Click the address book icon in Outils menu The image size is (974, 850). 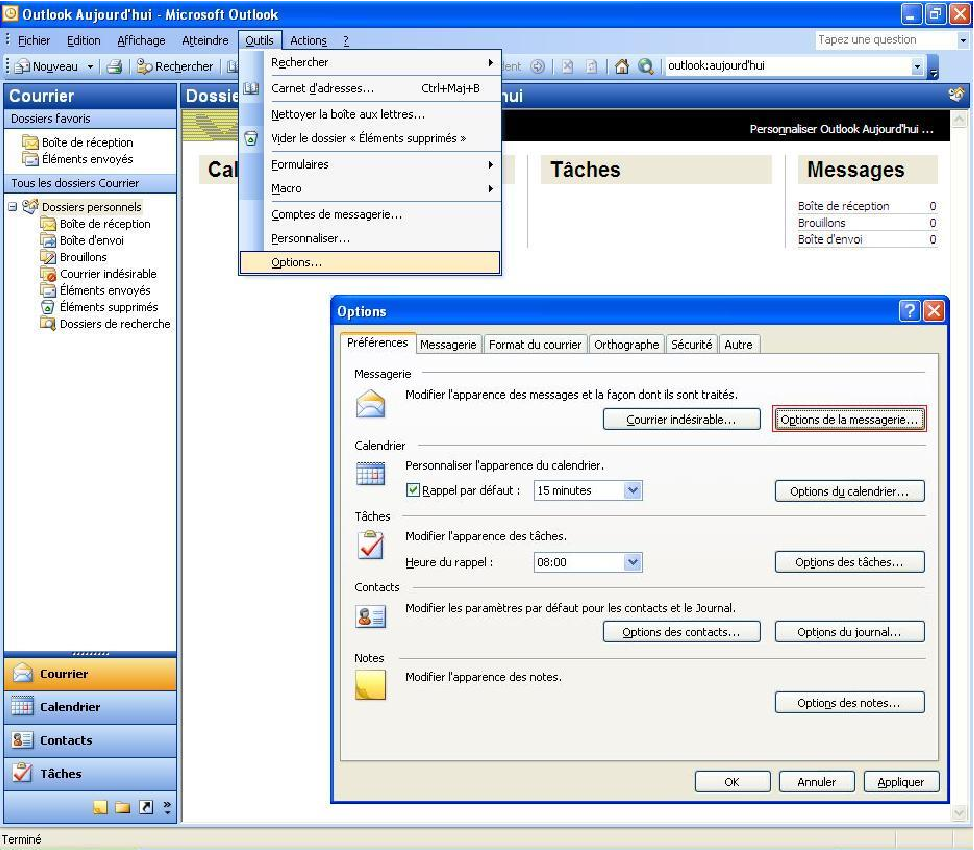point(251,88)
